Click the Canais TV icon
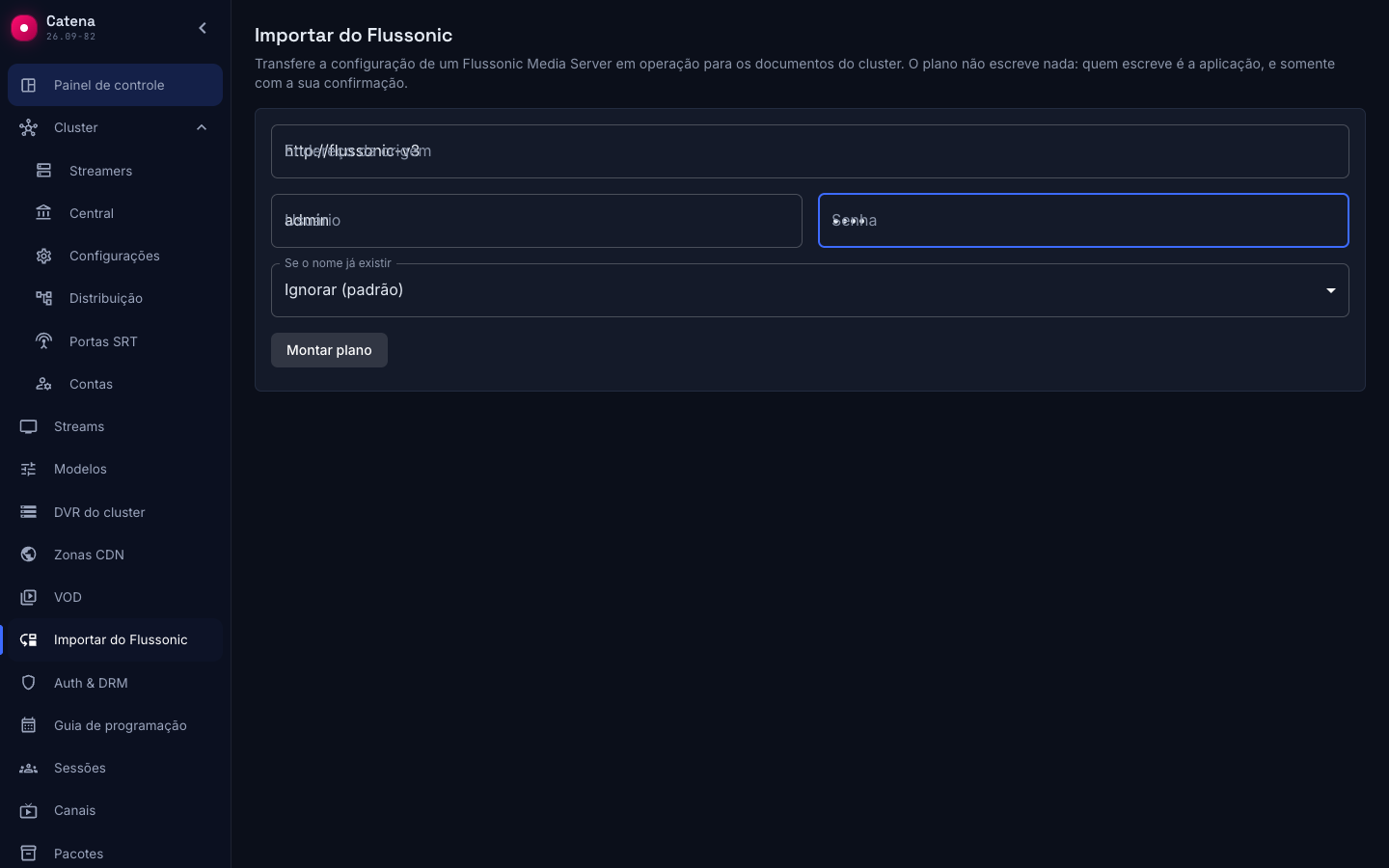 [x=29, y=810]
